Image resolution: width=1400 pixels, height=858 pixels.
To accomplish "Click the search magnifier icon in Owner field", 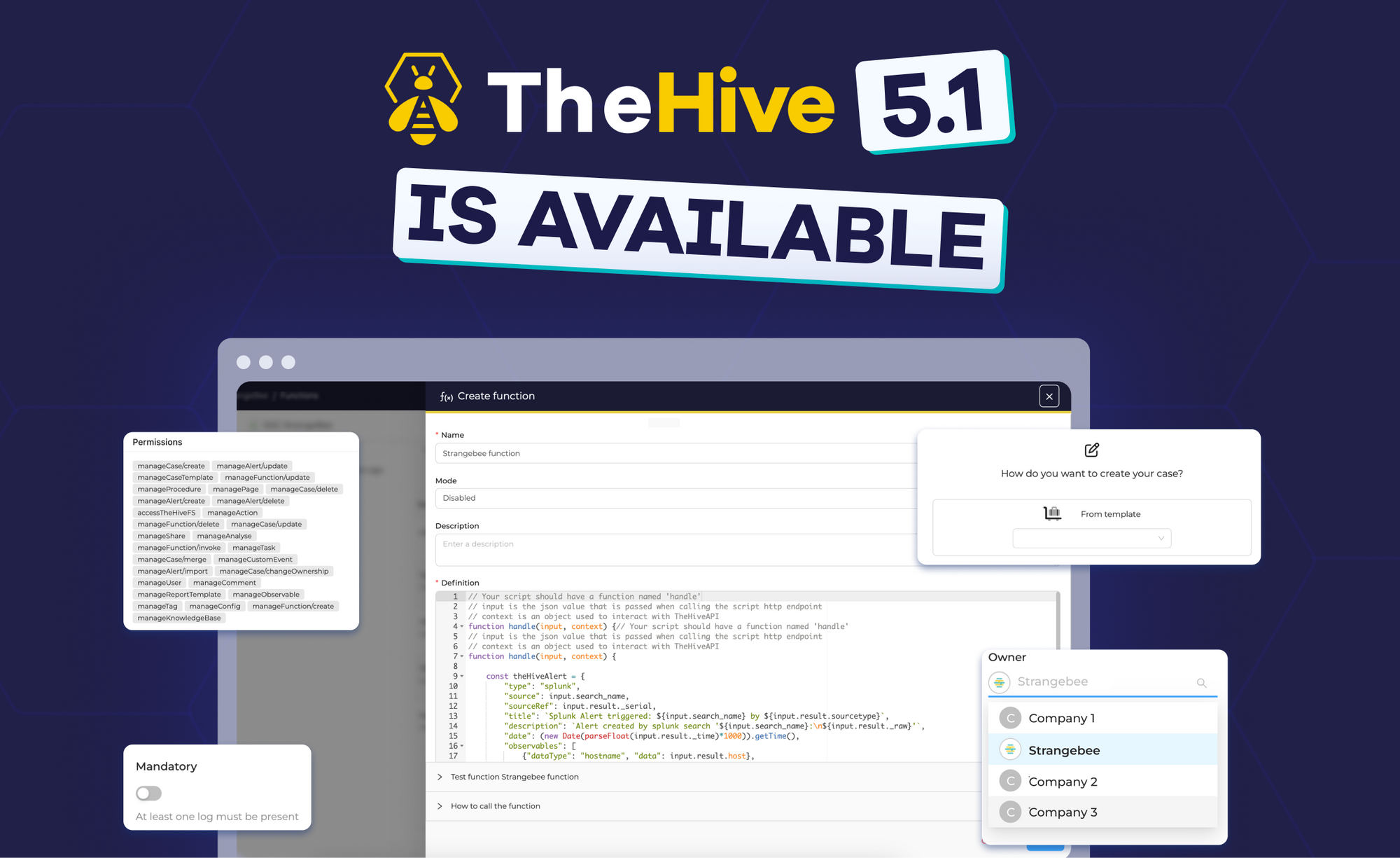I will (1202, 682).
